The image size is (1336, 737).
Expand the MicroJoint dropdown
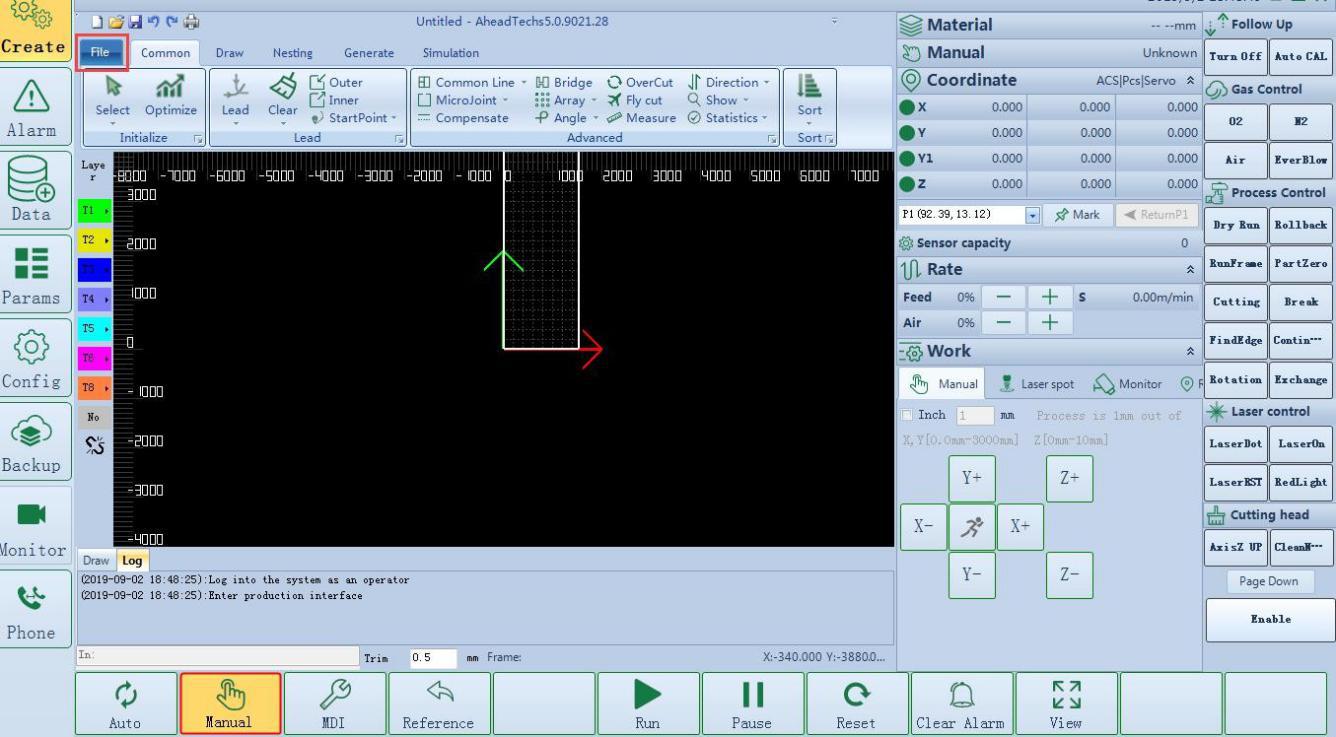pyautogui.click(x=505, y=100)
